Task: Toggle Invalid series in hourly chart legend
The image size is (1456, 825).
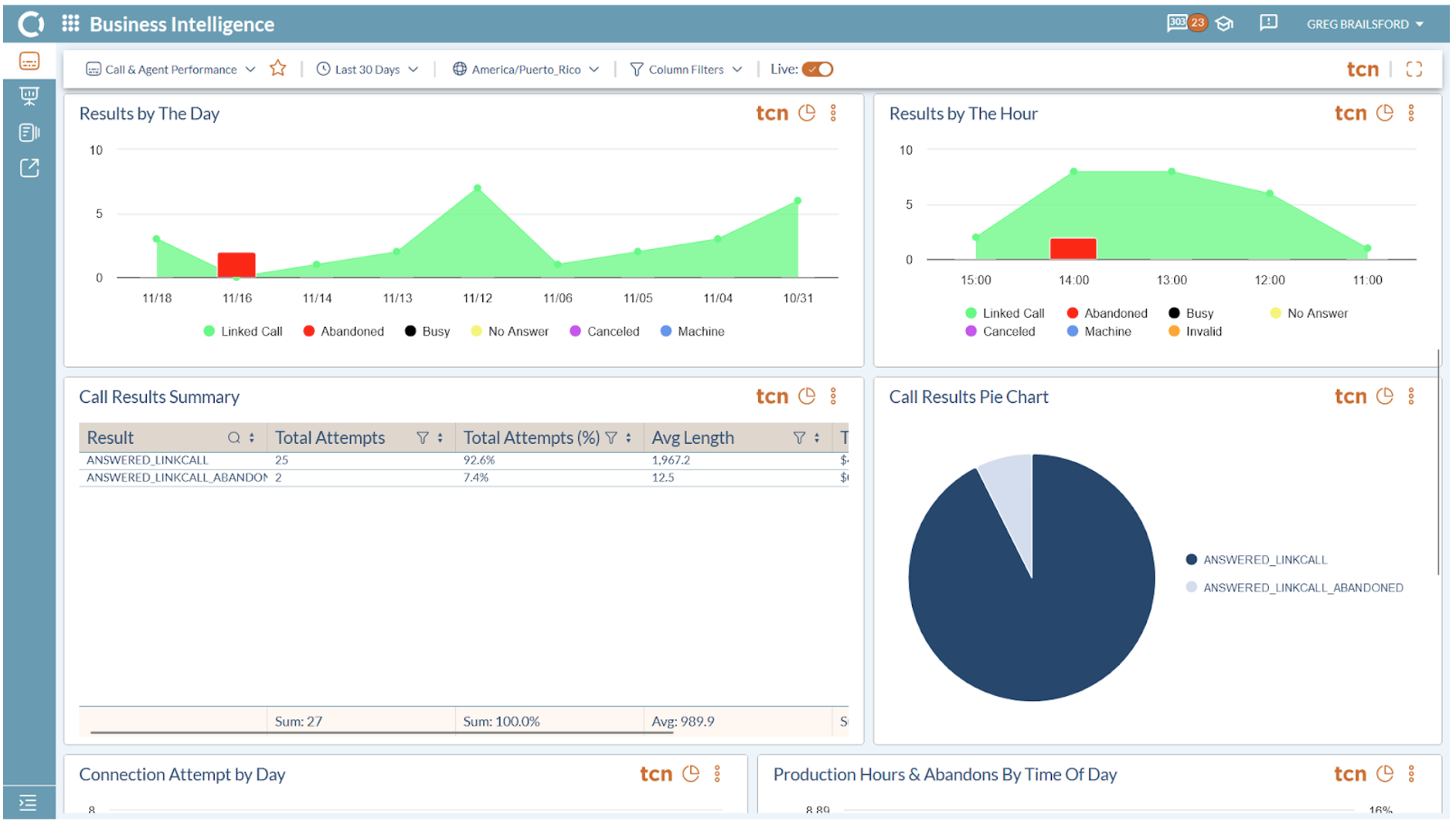Action: (1195, 331)
